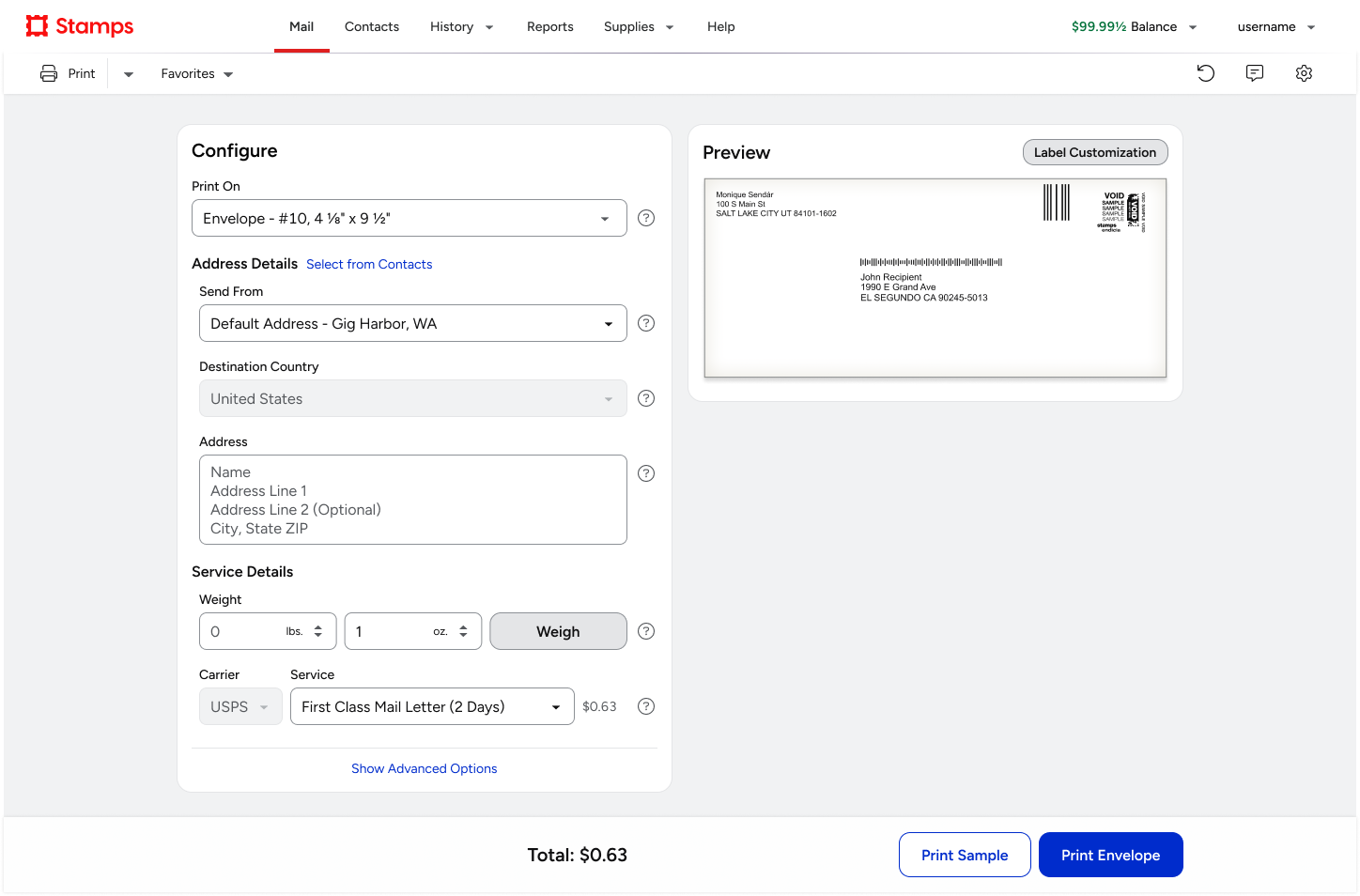Open the feedback chat bubble icon
Screen dimensions: 1360x896
(1255, 73)
